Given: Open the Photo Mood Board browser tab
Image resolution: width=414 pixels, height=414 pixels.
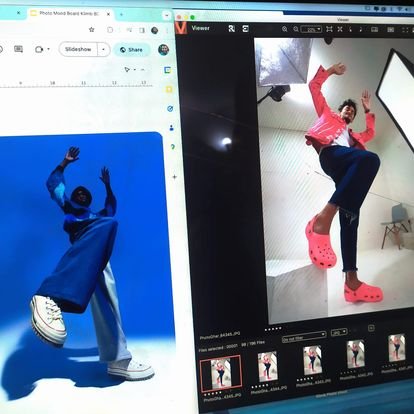Looking at the screenshot, I should pyautogui.click(x=70, y=13).
